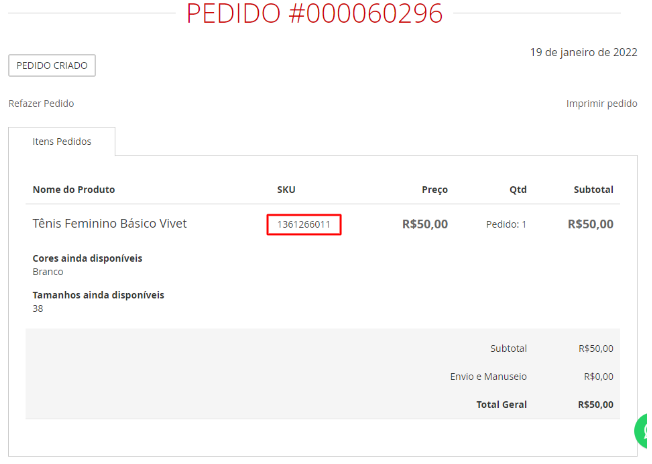Click the "Refazer Pedido" link
This screenshot has height=464, width=652.
[x=41, y=103]
